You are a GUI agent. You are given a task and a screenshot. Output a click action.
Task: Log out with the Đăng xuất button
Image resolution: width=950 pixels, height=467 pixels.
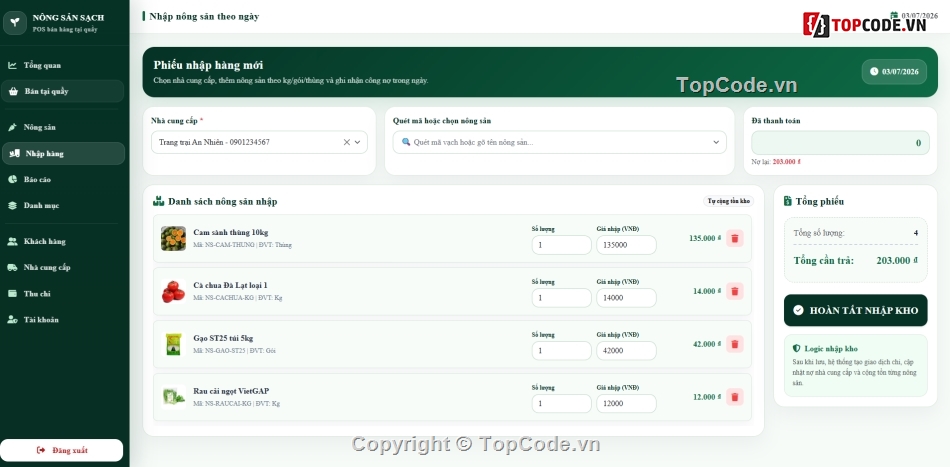[x=62, y=450]
